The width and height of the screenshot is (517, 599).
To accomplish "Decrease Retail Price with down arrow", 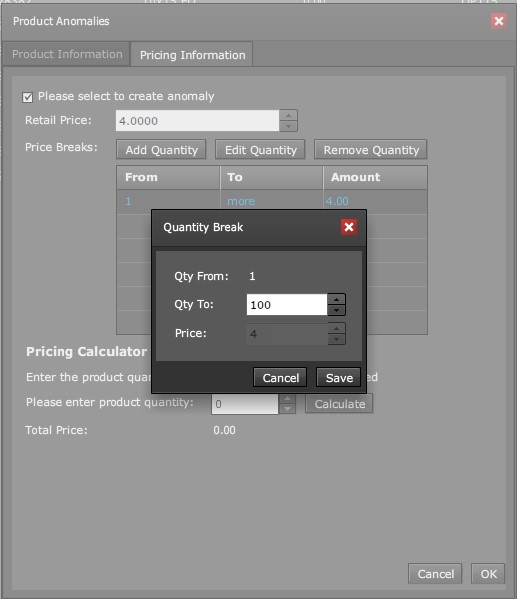I will [288, 126].
